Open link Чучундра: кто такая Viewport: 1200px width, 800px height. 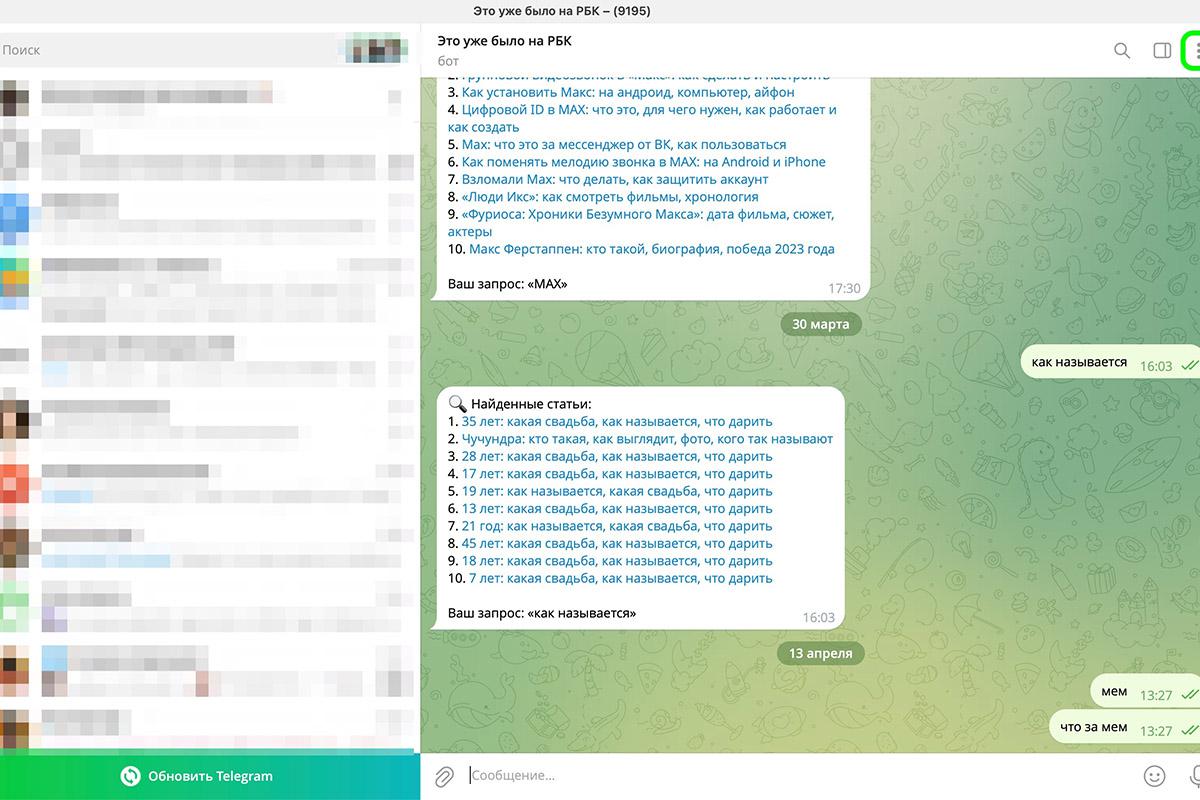647,439
